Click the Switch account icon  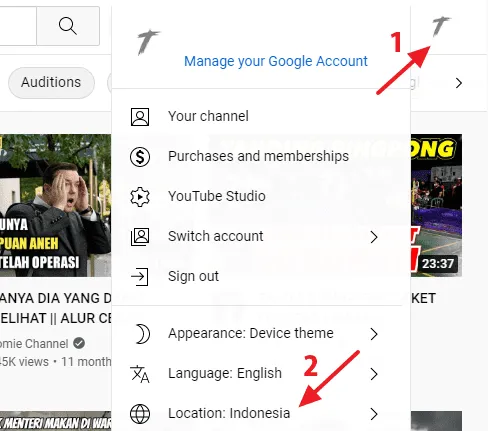140,237
